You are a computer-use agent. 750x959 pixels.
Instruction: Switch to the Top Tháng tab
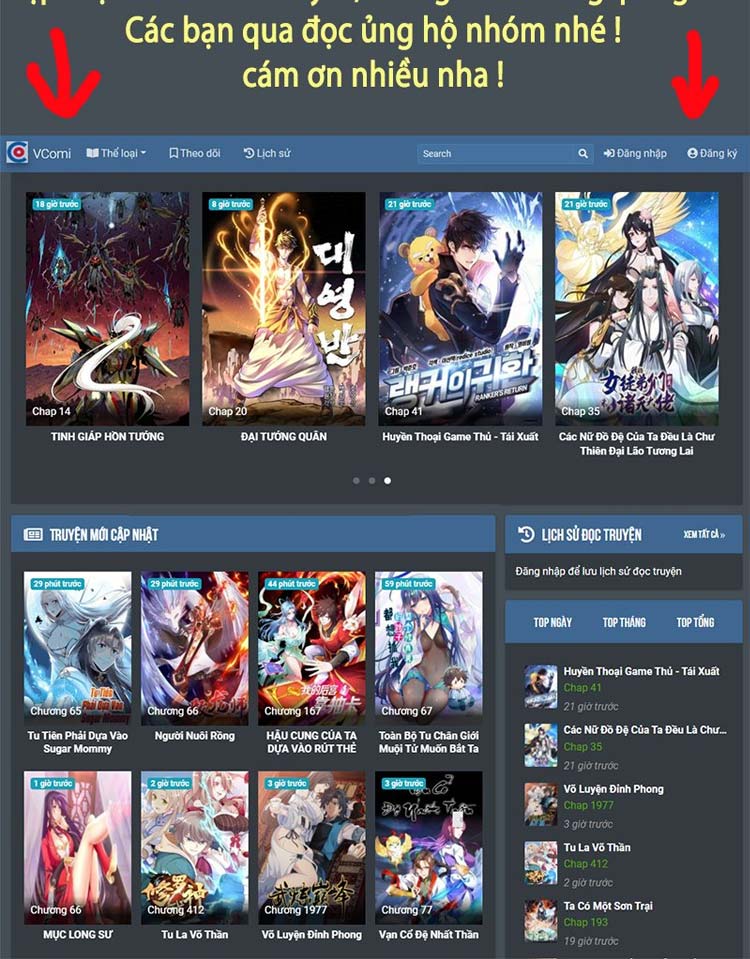tap(624, 622)
